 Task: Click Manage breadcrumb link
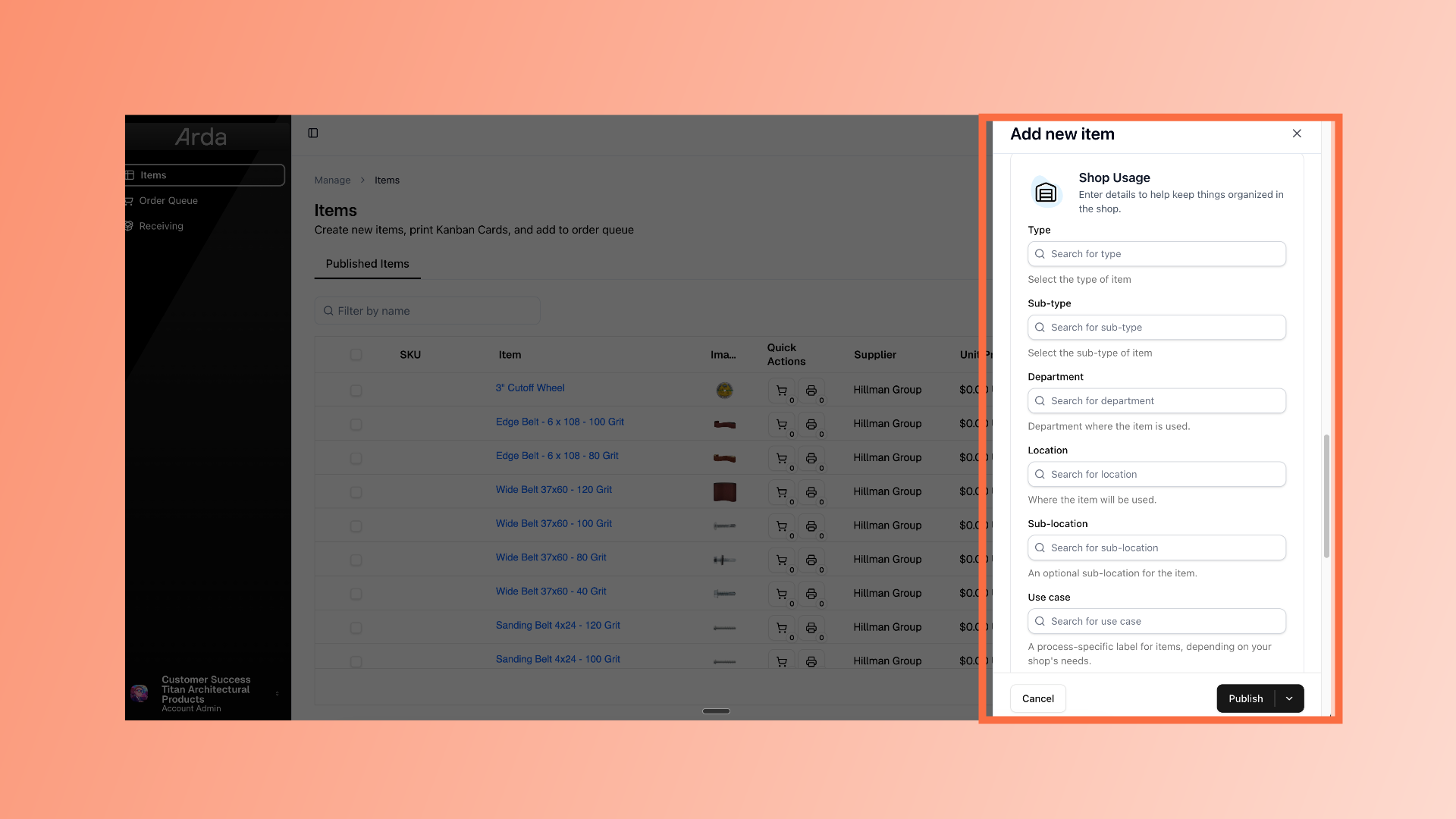coord(332,180)
